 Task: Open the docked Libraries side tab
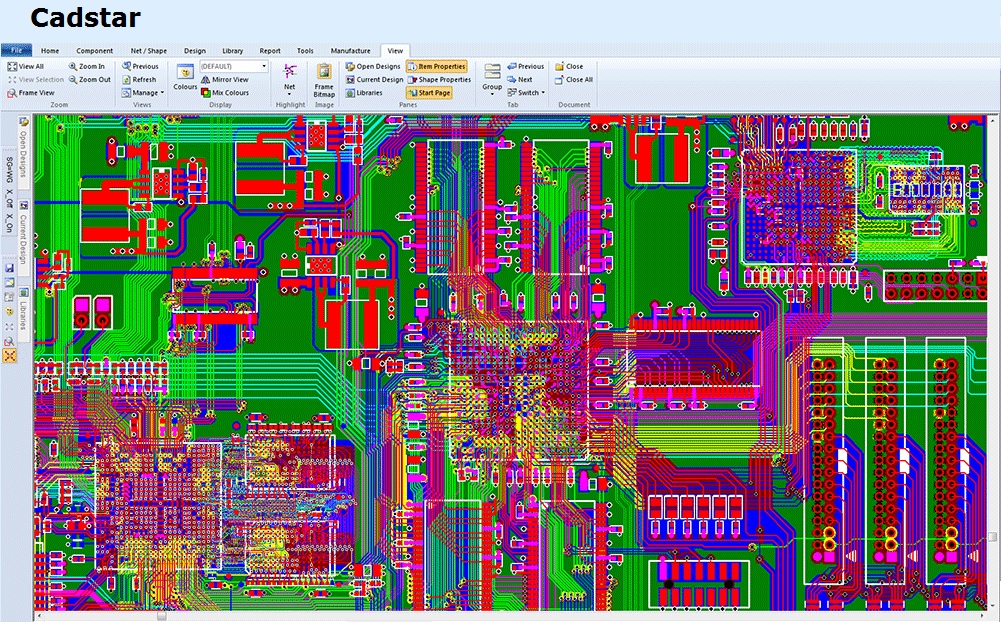click(x=24, y=314)
